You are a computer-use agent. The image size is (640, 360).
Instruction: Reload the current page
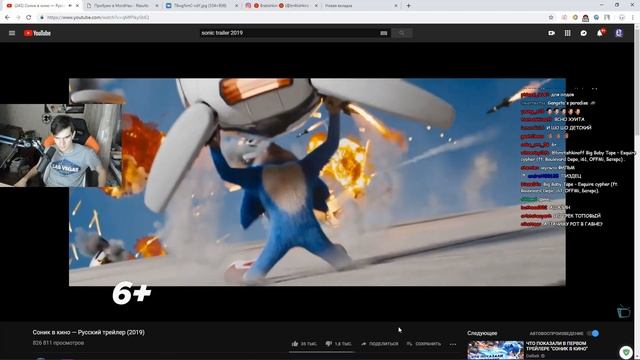tap(29, 18)
